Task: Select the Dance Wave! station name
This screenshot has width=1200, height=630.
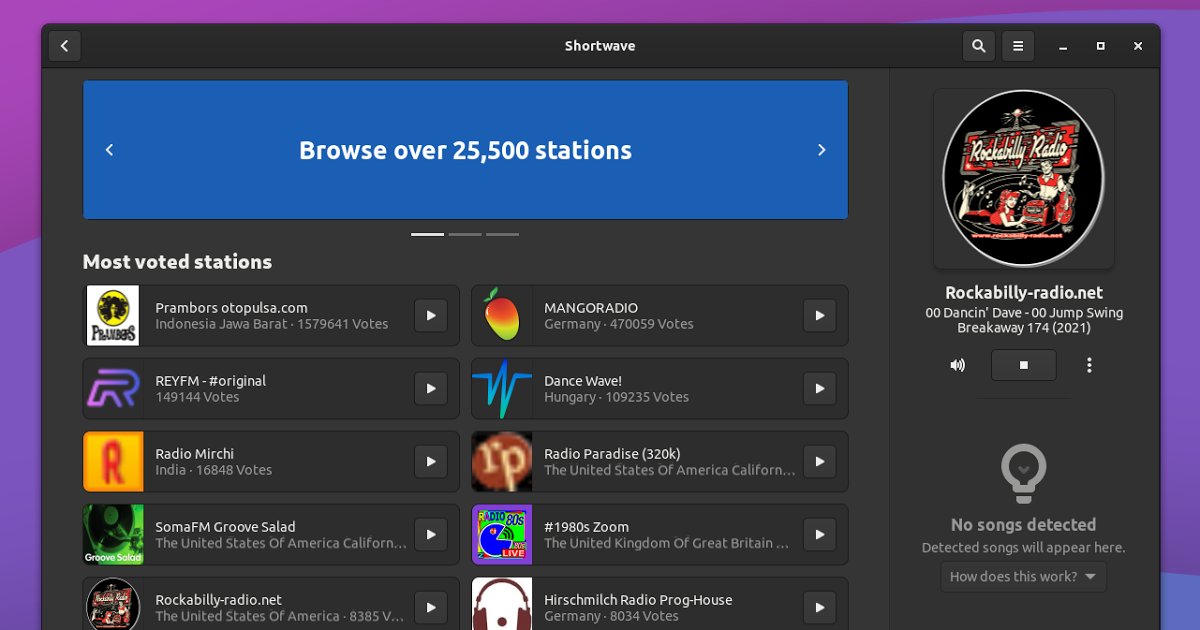Action: [x=583, y=381]
